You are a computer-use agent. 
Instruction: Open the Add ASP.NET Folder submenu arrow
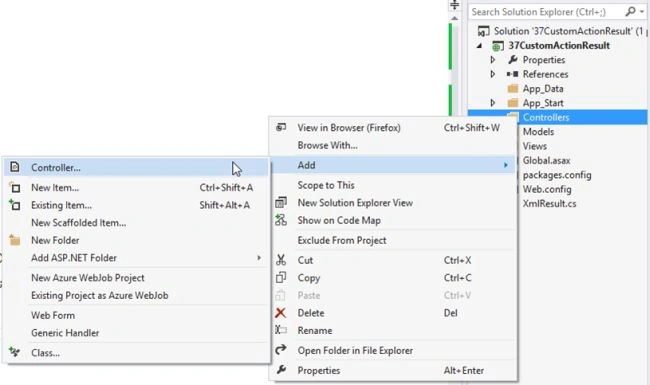pos(259,258)
